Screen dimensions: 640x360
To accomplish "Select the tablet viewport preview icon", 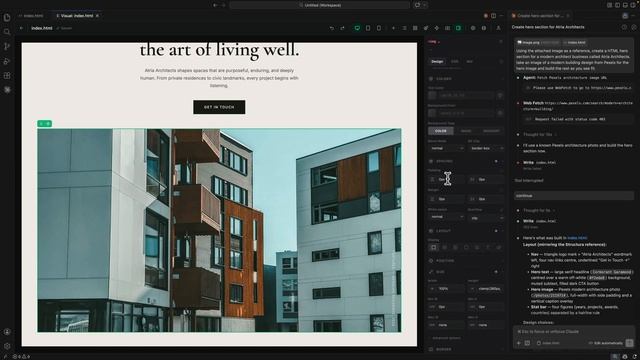I will (368, 28).
